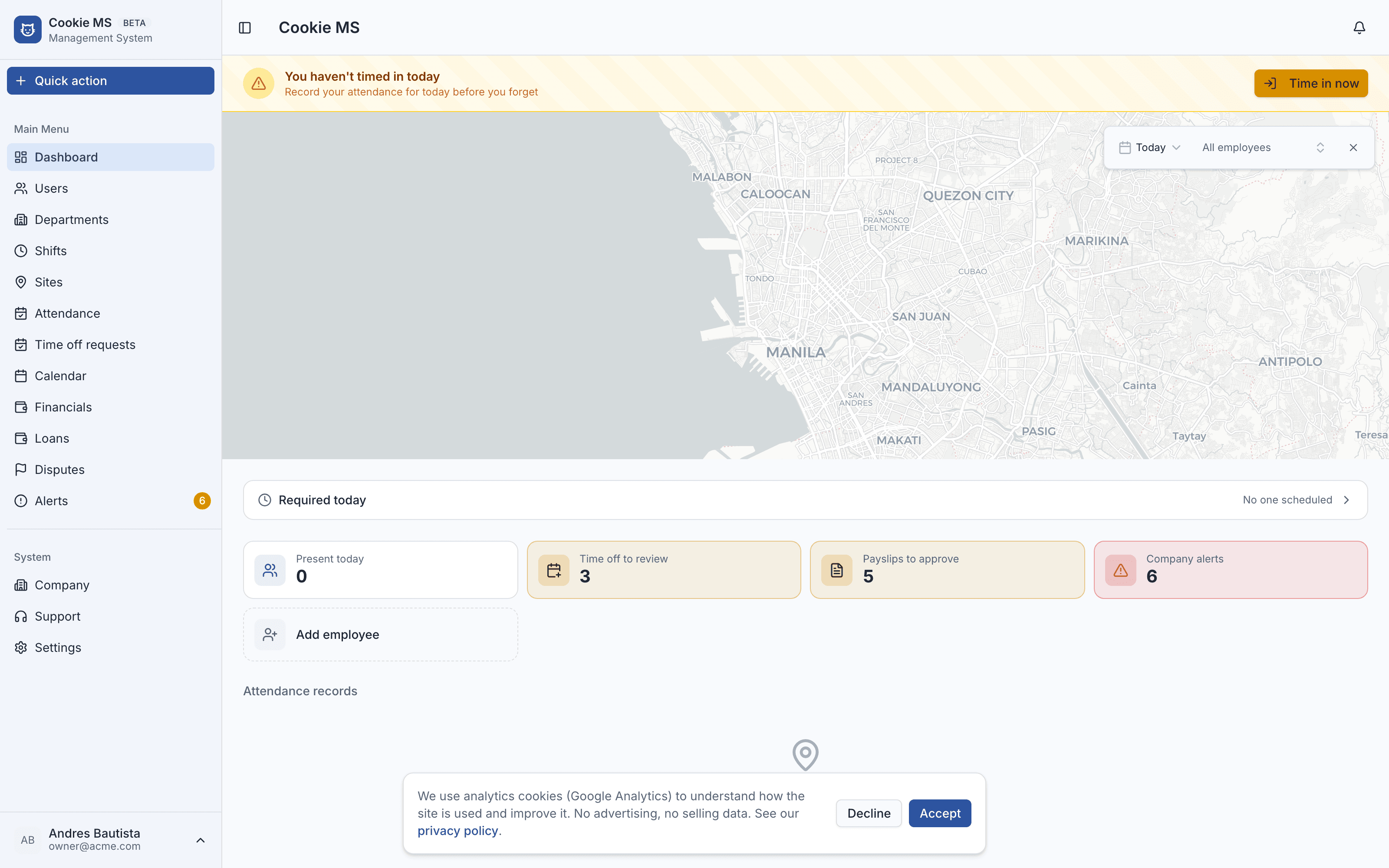Open Settings in the System menu

coord(111,648)
